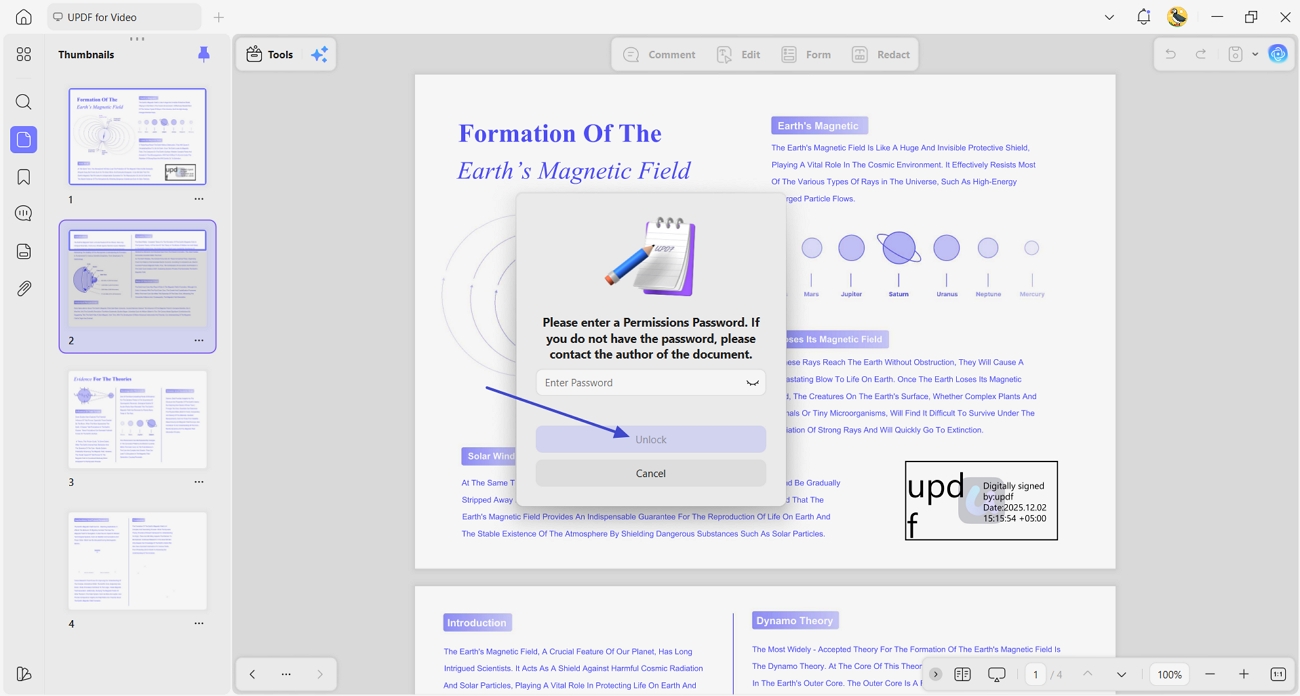This screenshot has height=696, width=1300.
Task: Select page 2 thumbnail
Action: point(138,278)
